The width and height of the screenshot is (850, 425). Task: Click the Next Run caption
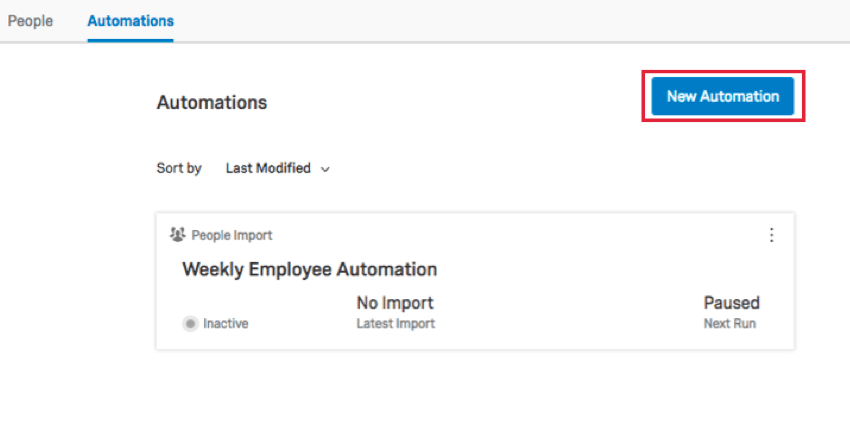[x=730, y=324]
